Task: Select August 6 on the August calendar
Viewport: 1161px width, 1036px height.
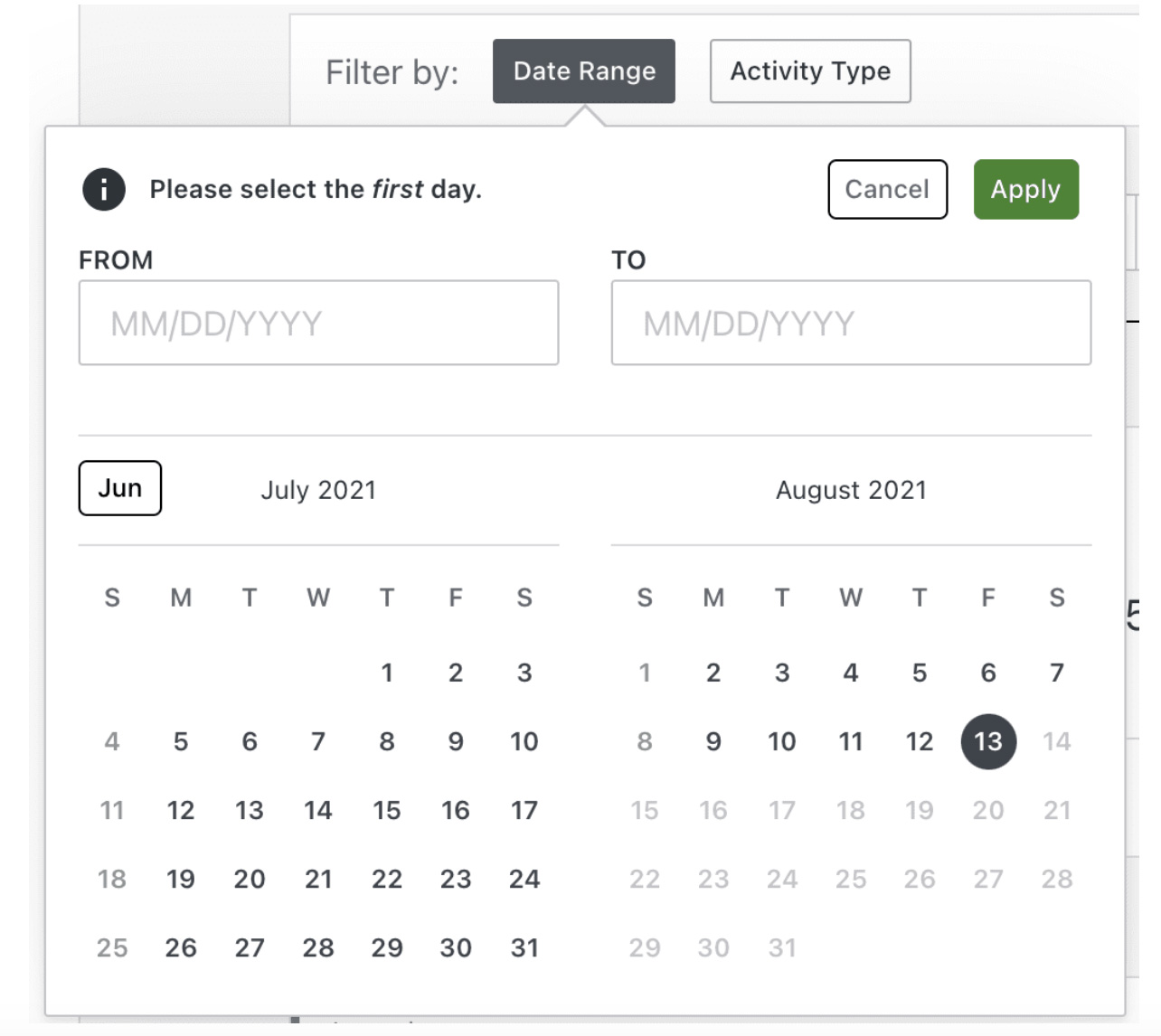Action: (988, 672)
